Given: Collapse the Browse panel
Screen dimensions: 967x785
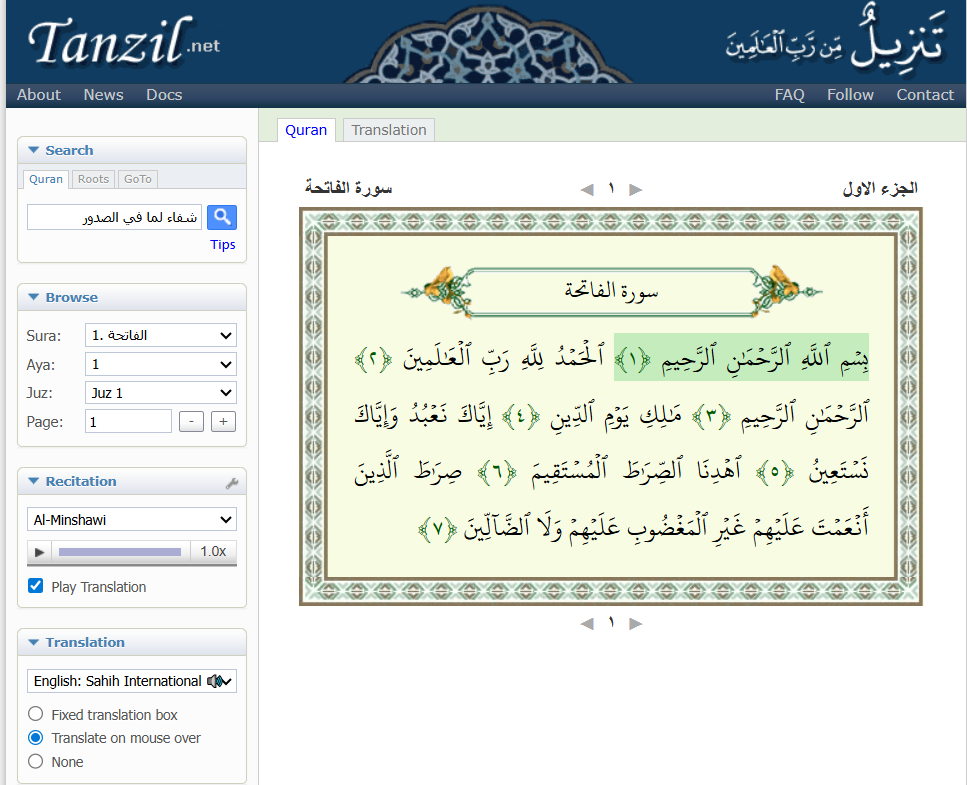Looking at the screenshot, I should coord(34,297).
